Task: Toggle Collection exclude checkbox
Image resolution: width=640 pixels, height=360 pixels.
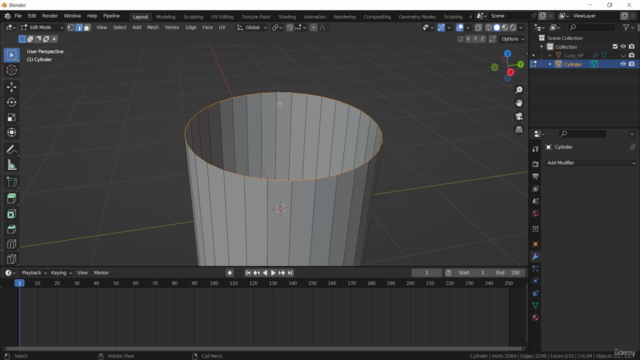Action: (x=615, y=47)
